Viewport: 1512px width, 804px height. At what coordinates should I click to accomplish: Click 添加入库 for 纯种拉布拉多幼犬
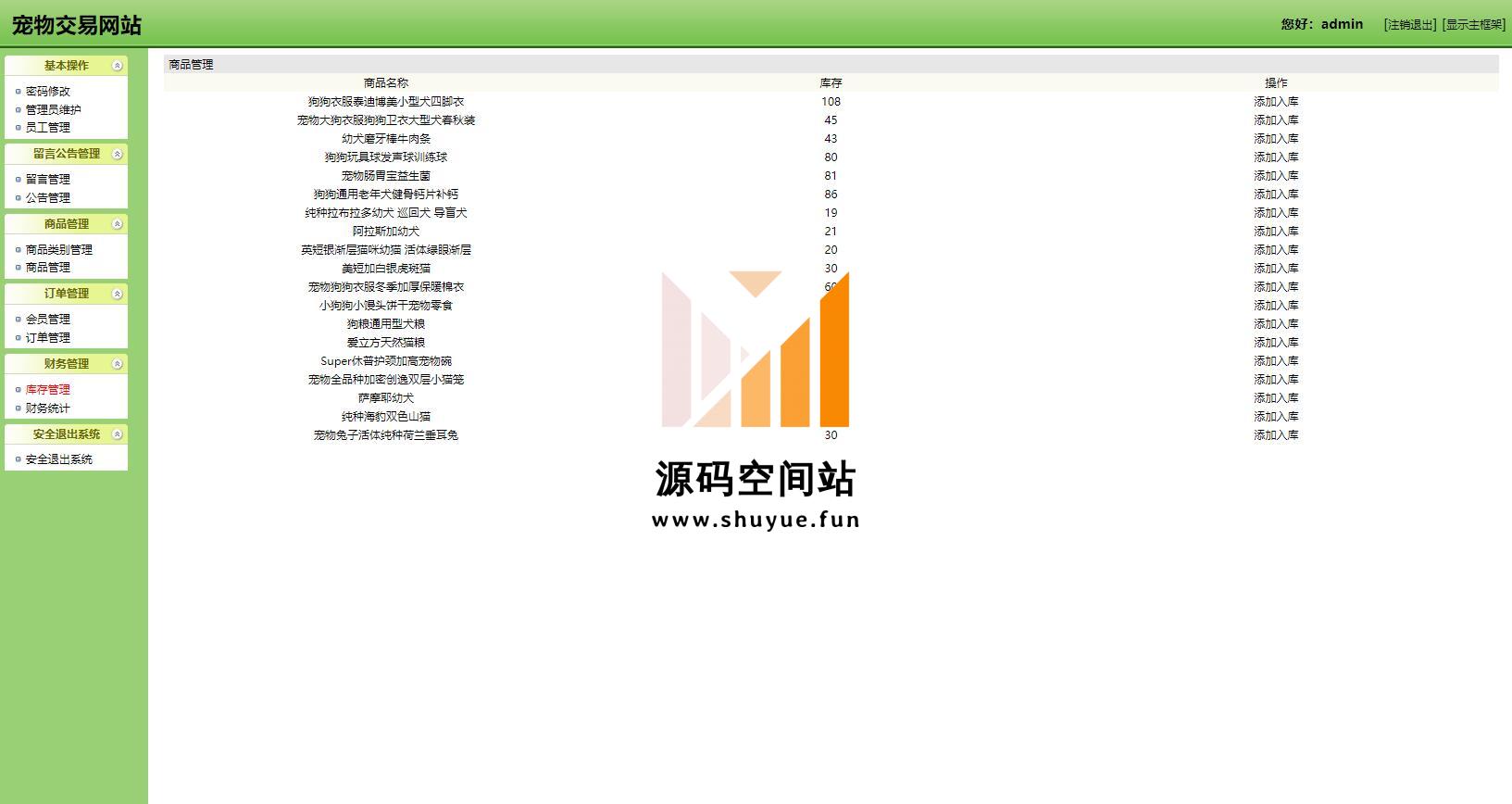(1276, 213)
